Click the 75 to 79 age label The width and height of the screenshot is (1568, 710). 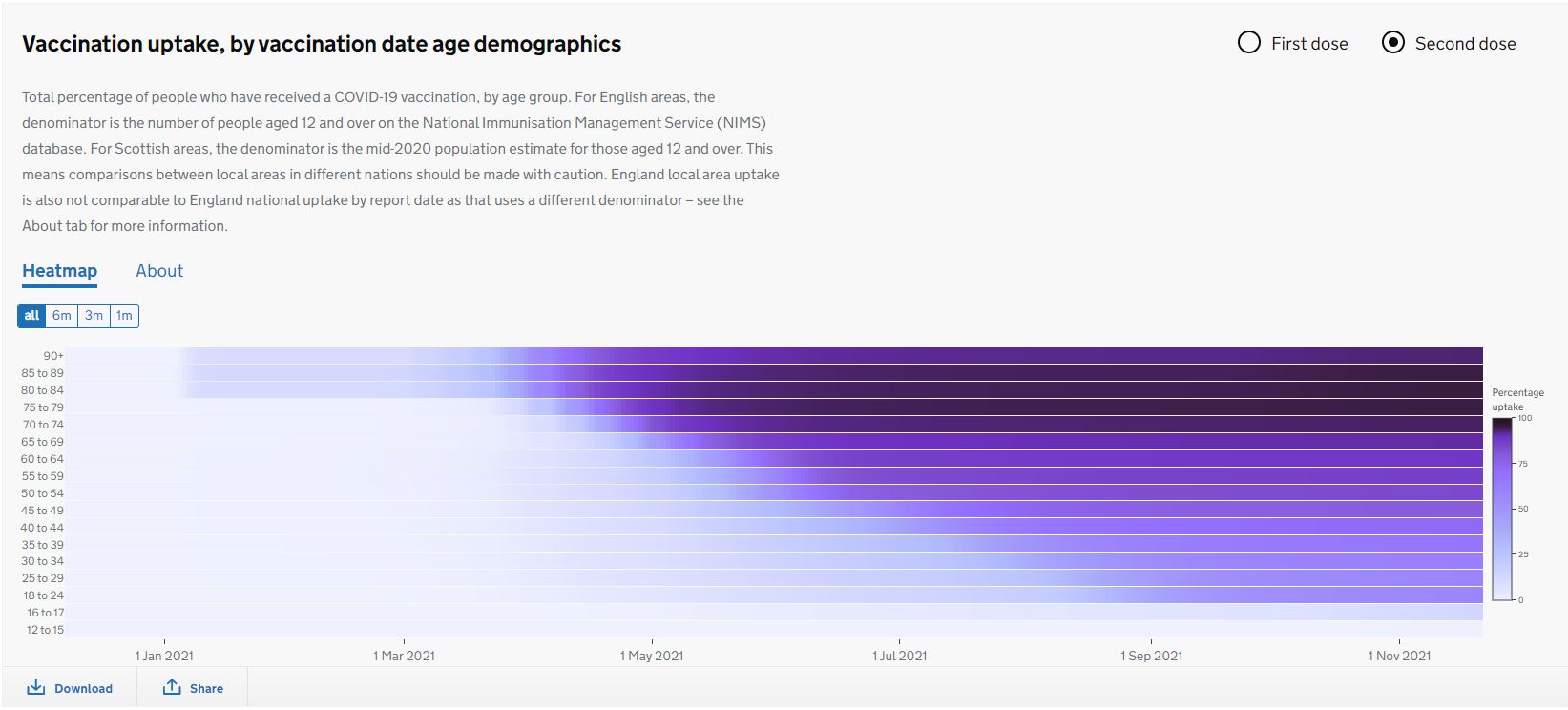(42, 407)
